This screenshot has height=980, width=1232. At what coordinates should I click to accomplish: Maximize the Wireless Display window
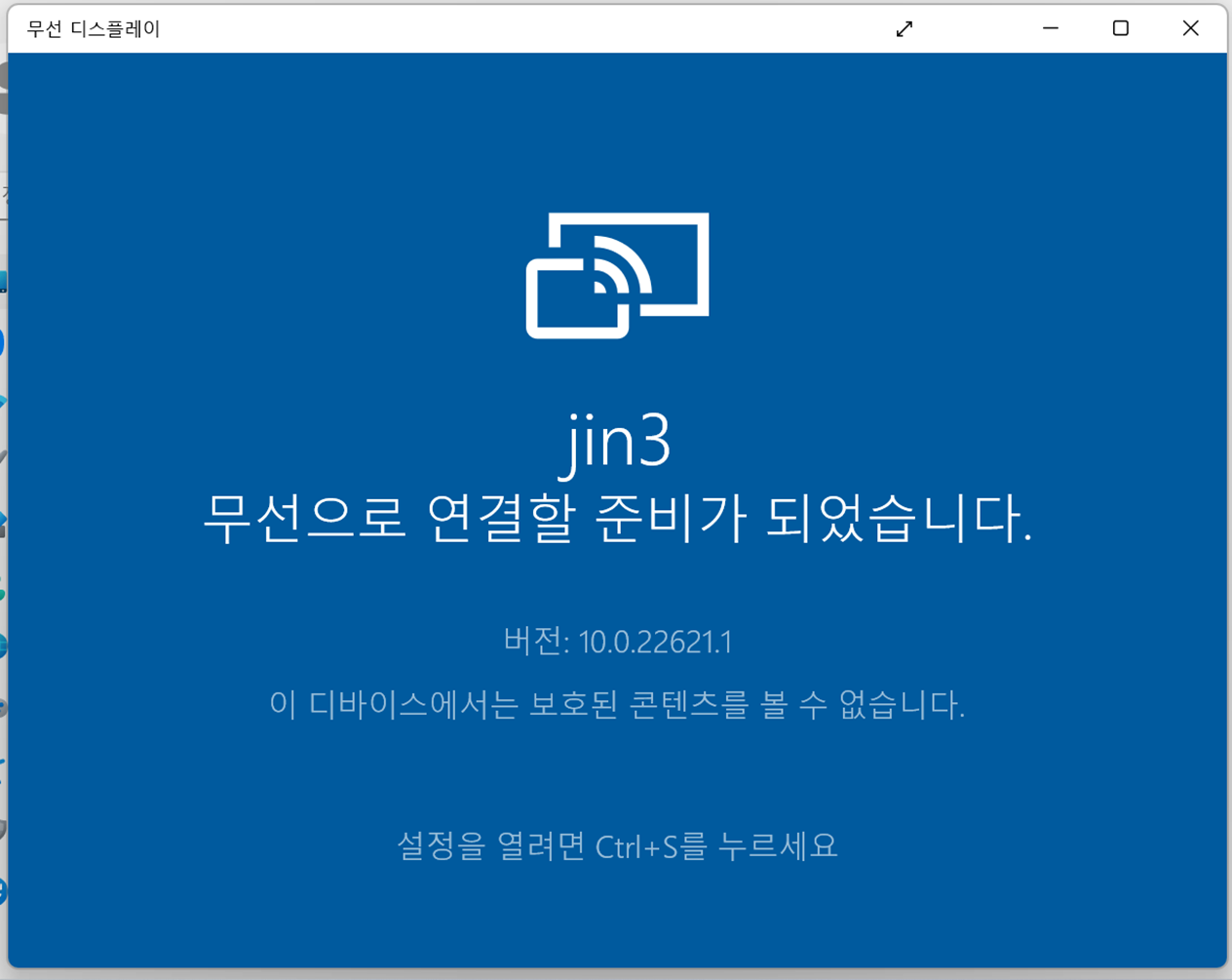(1121, 28)
